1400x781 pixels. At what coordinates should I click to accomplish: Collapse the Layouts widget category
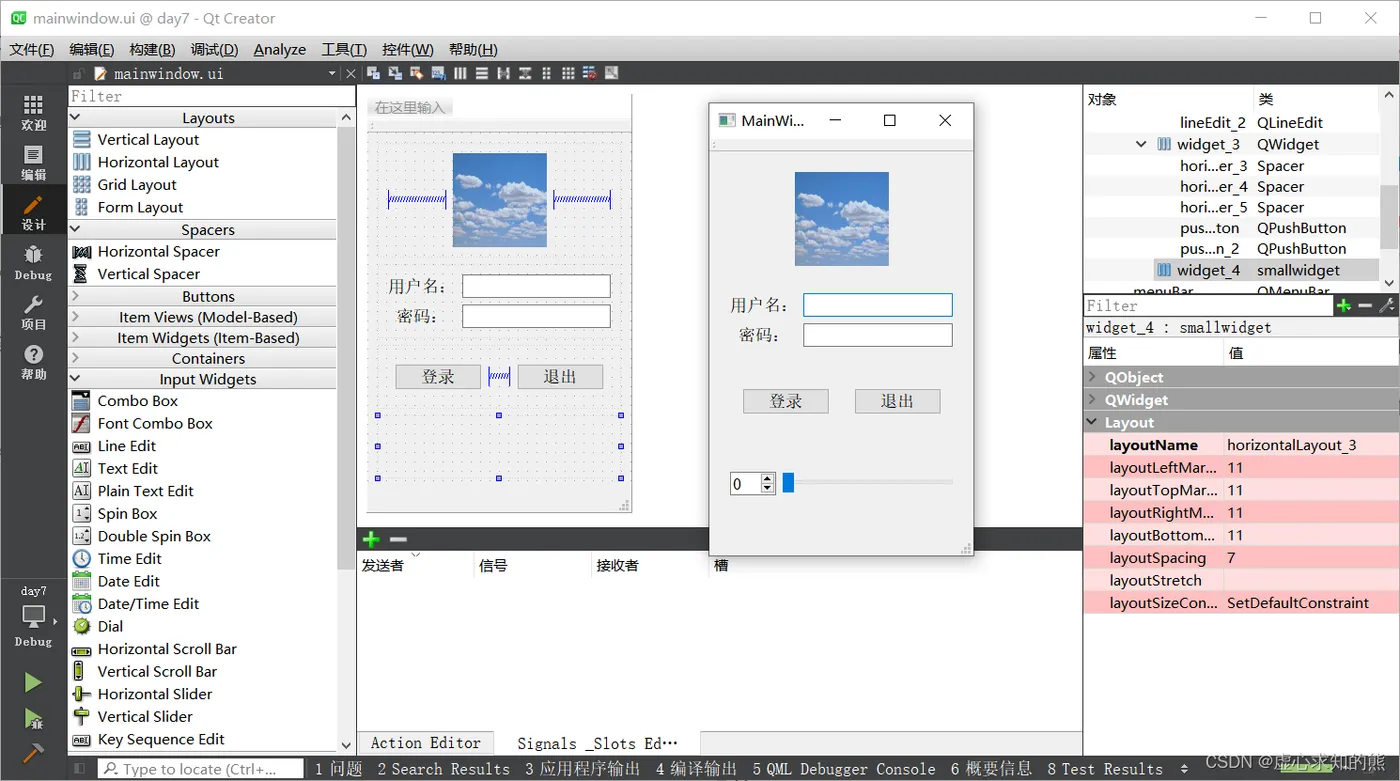pos(76,117)
